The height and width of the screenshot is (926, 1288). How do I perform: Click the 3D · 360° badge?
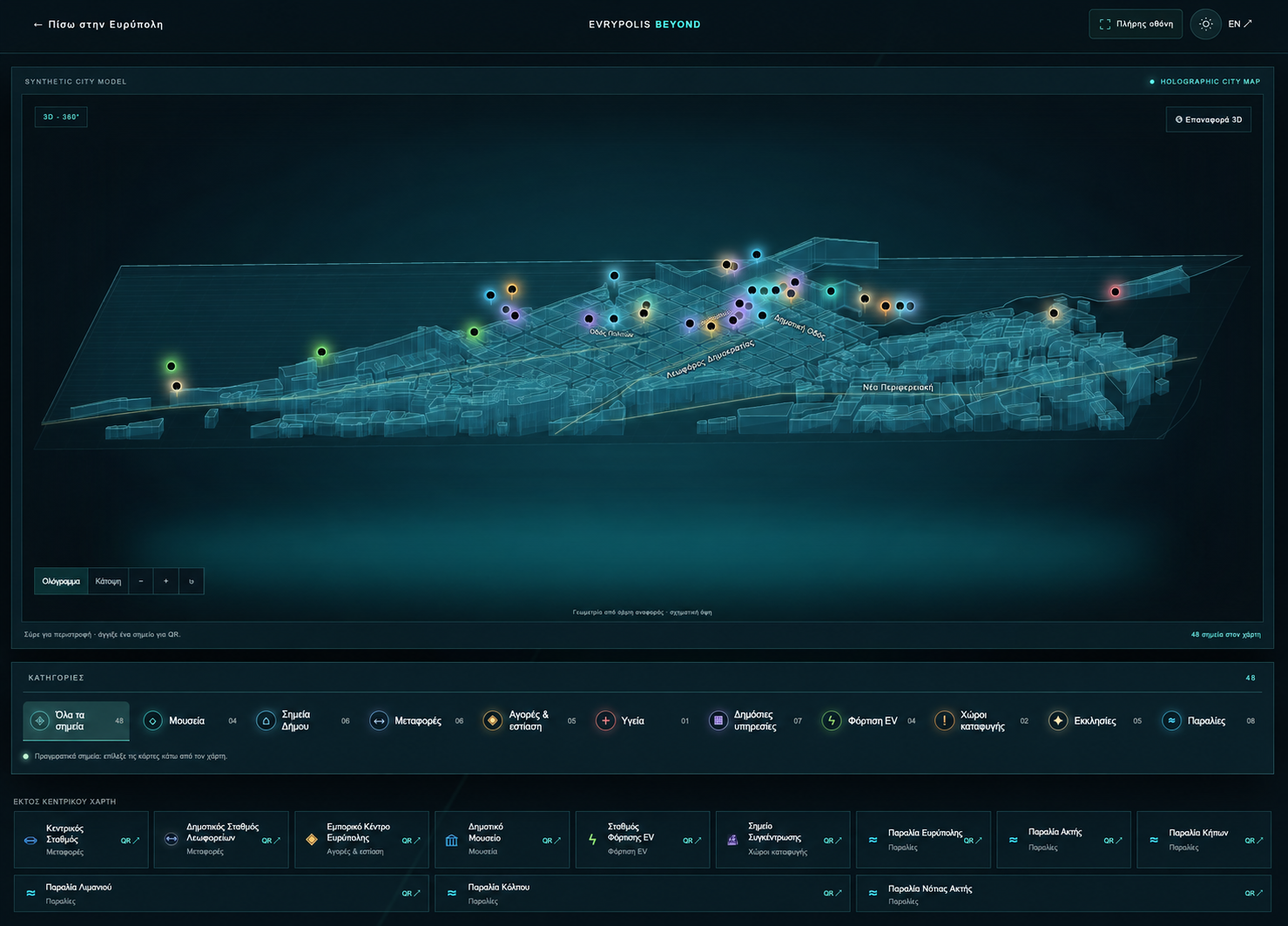[x=61, y=117]
